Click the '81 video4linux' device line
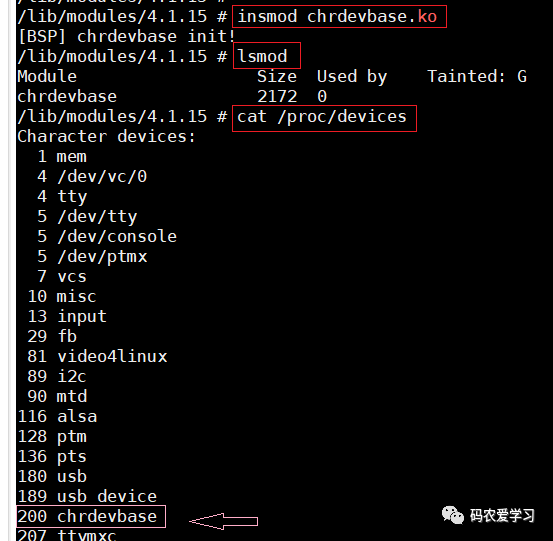The width and height of the screenshot is (553, 541). [x=97, y=356]
